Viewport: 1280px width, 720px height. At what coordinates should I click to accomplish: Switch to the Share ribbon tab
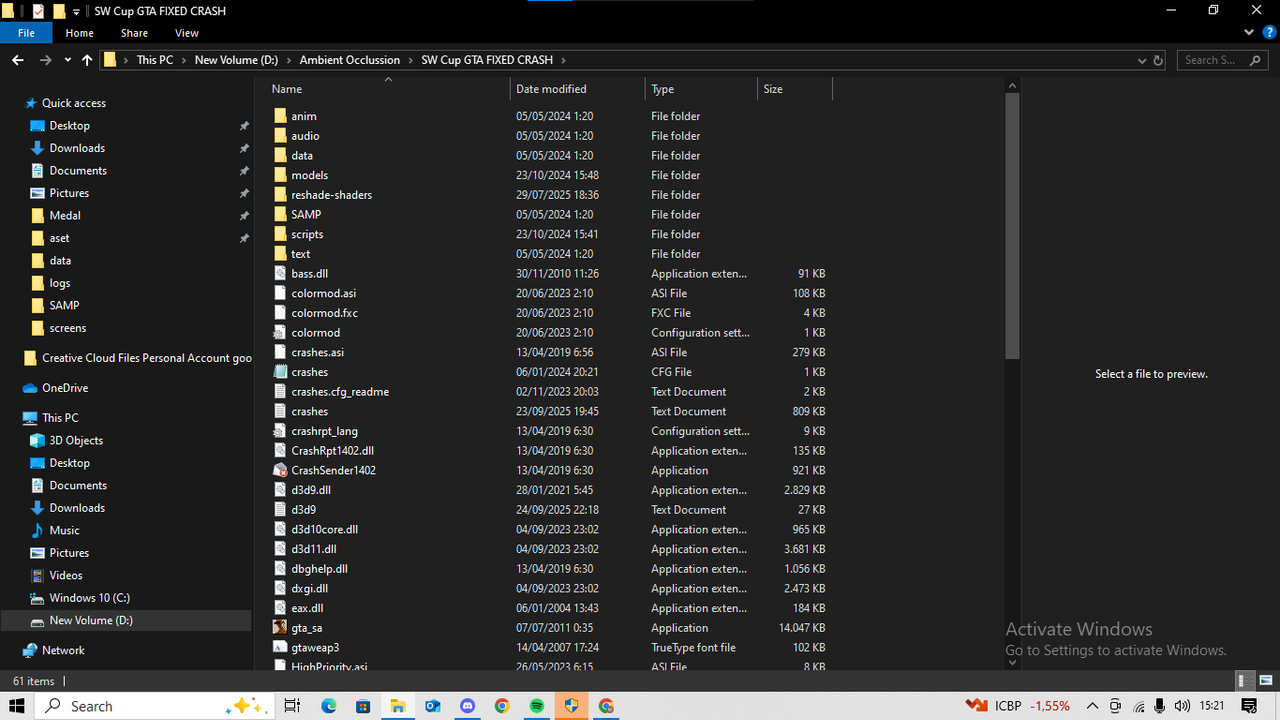[x=134, y=33]
